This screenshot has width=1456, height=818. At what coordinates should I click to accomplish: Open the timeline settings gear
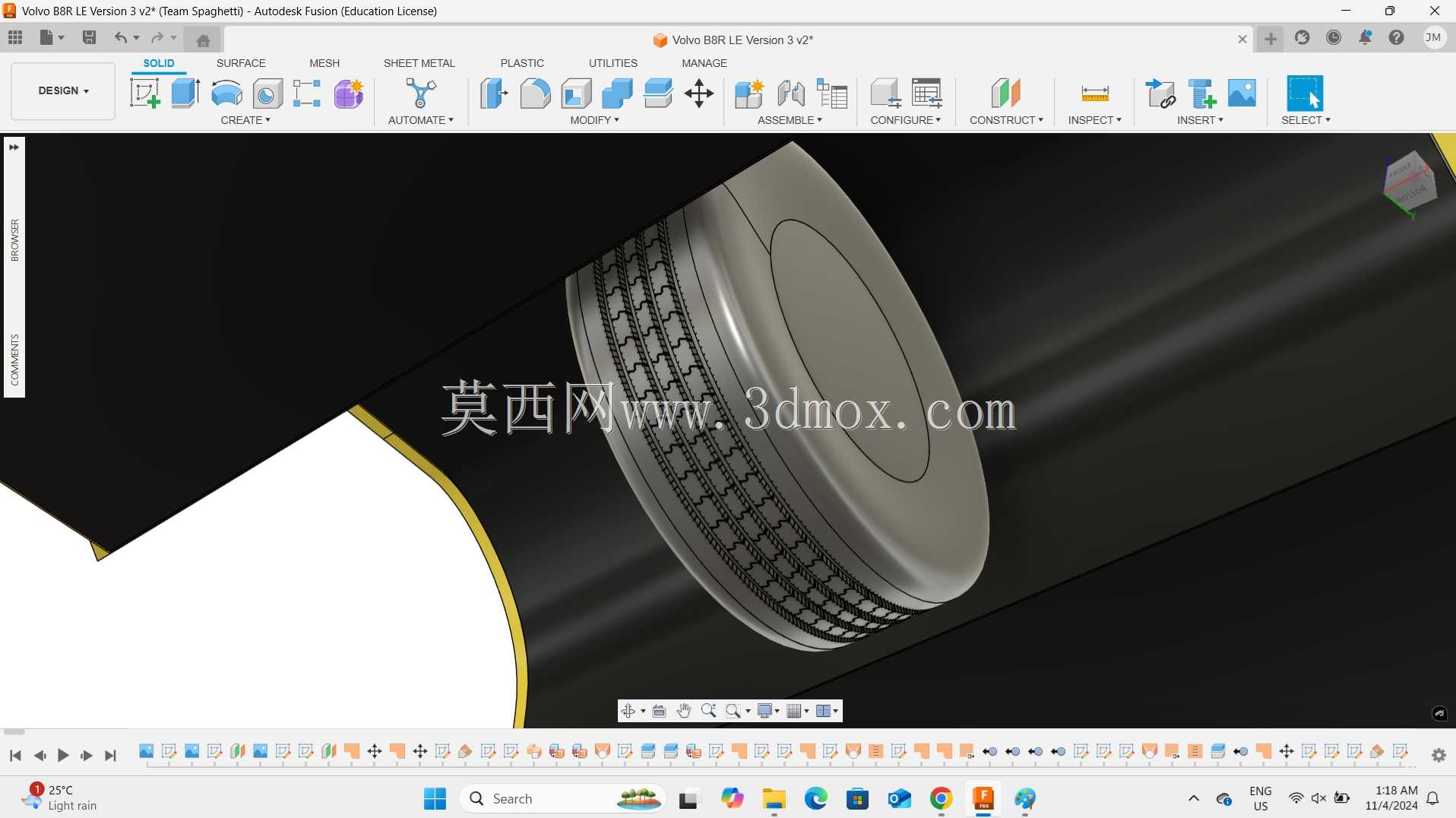click(x=1439, y=755)
